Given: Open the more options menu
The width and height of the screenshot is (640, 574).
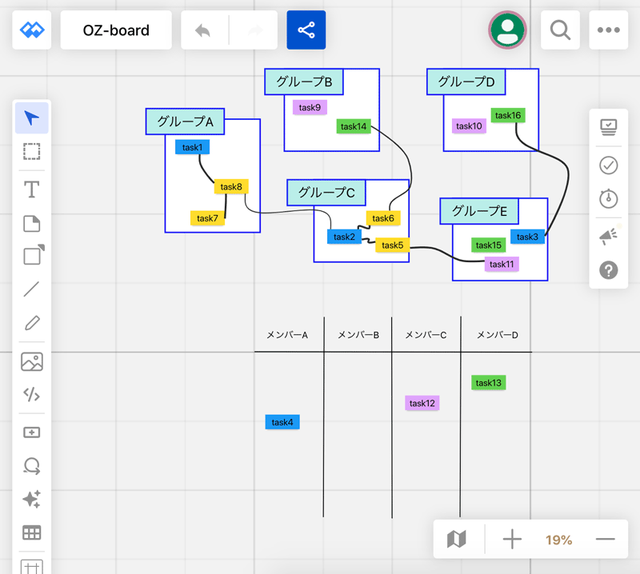Looking at the screenshot, I should tap(609, 30).
